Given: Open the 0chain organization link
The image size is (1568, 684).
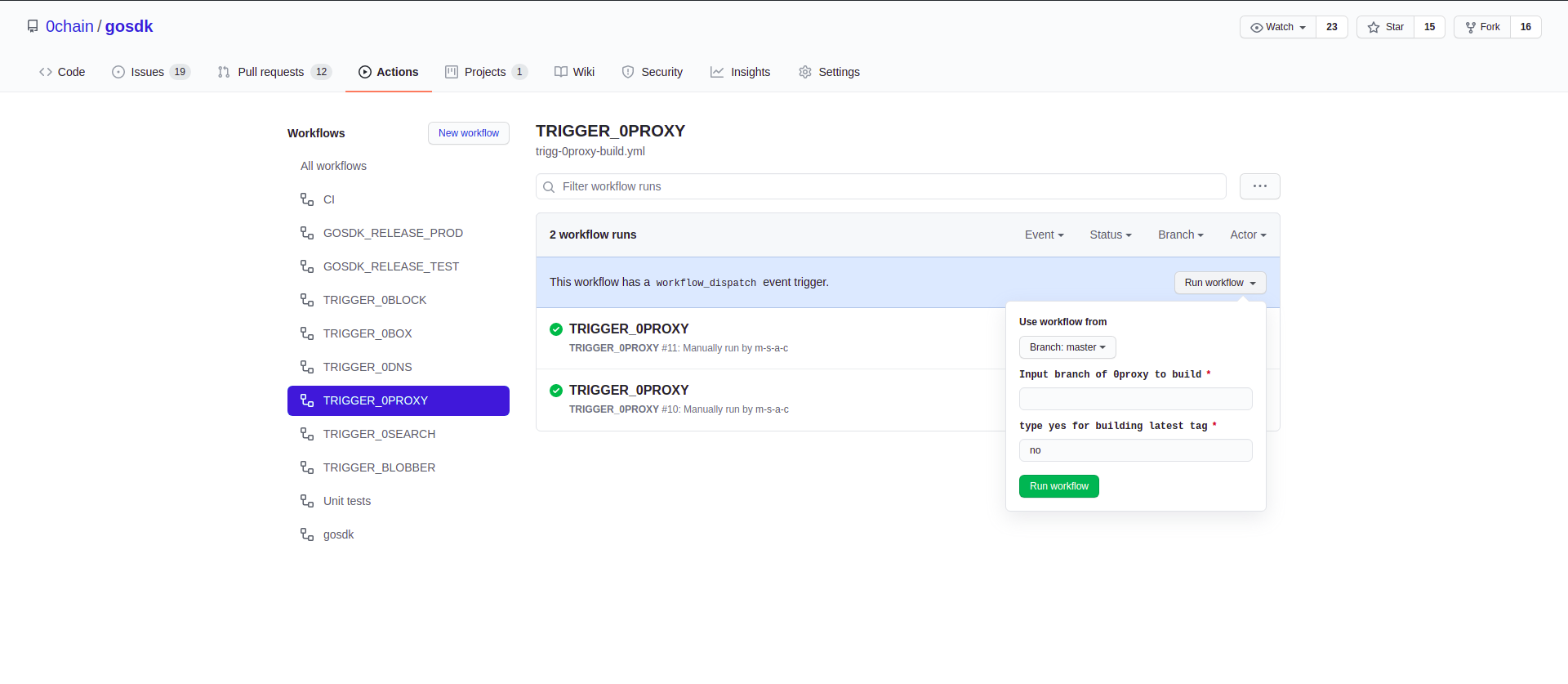Looking at the screenshot, I should [x=69, y=26].
